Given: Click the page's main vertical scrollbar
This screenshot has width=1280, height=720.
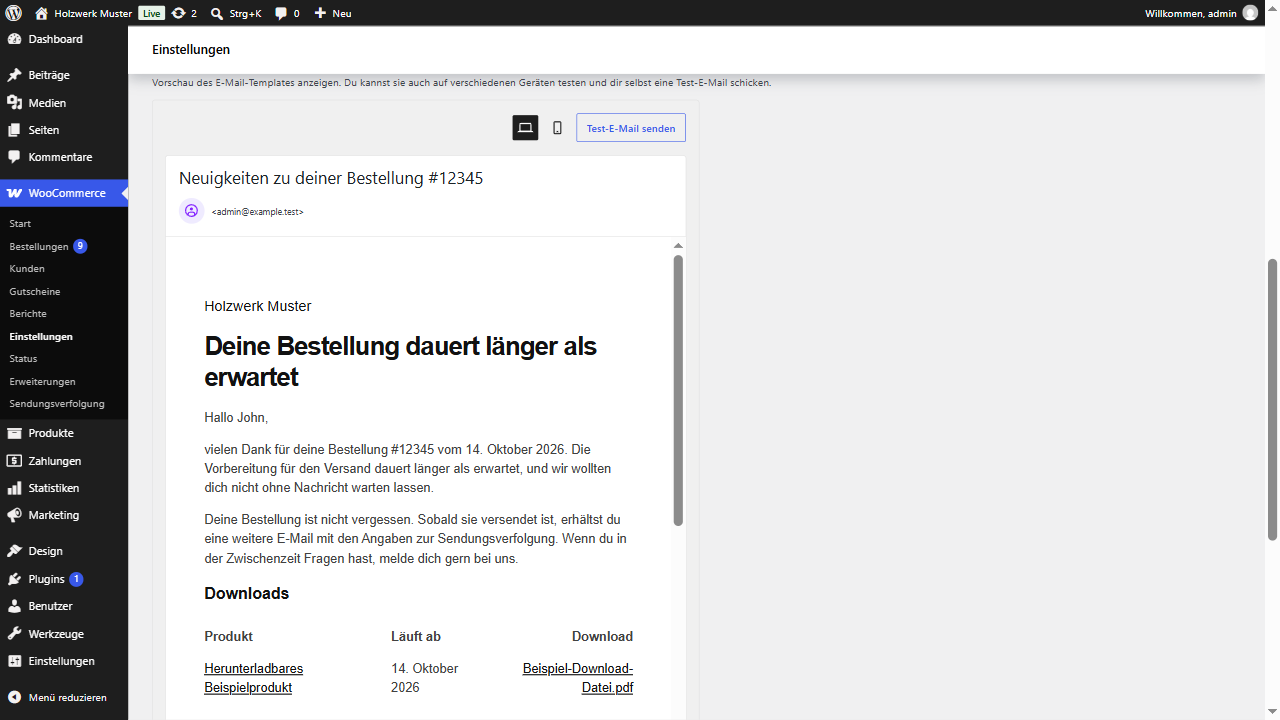Looking at the screenshot, I should (x=1273, y=400).
